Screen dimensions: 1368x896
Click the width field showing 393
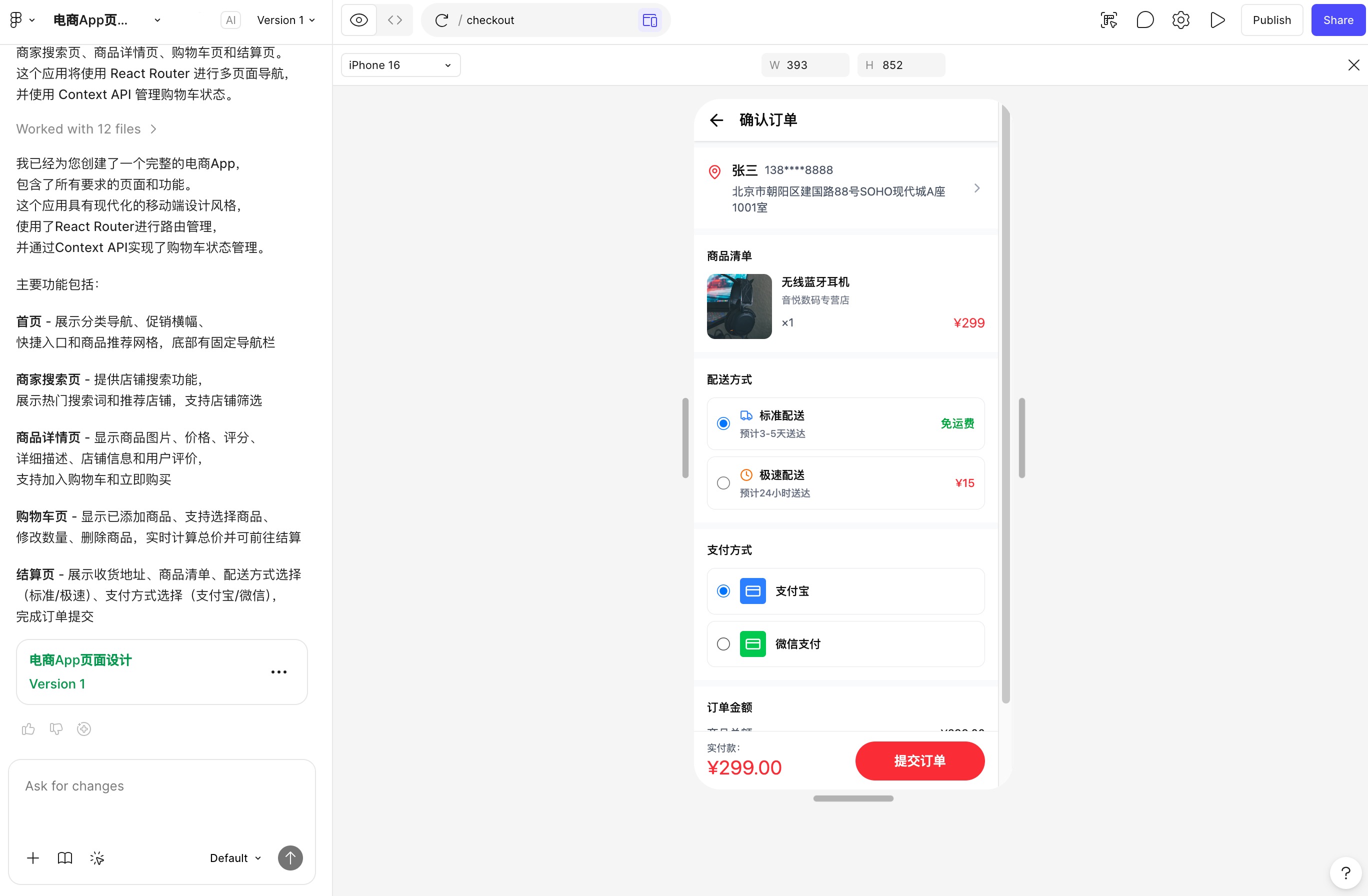[804, 65]
